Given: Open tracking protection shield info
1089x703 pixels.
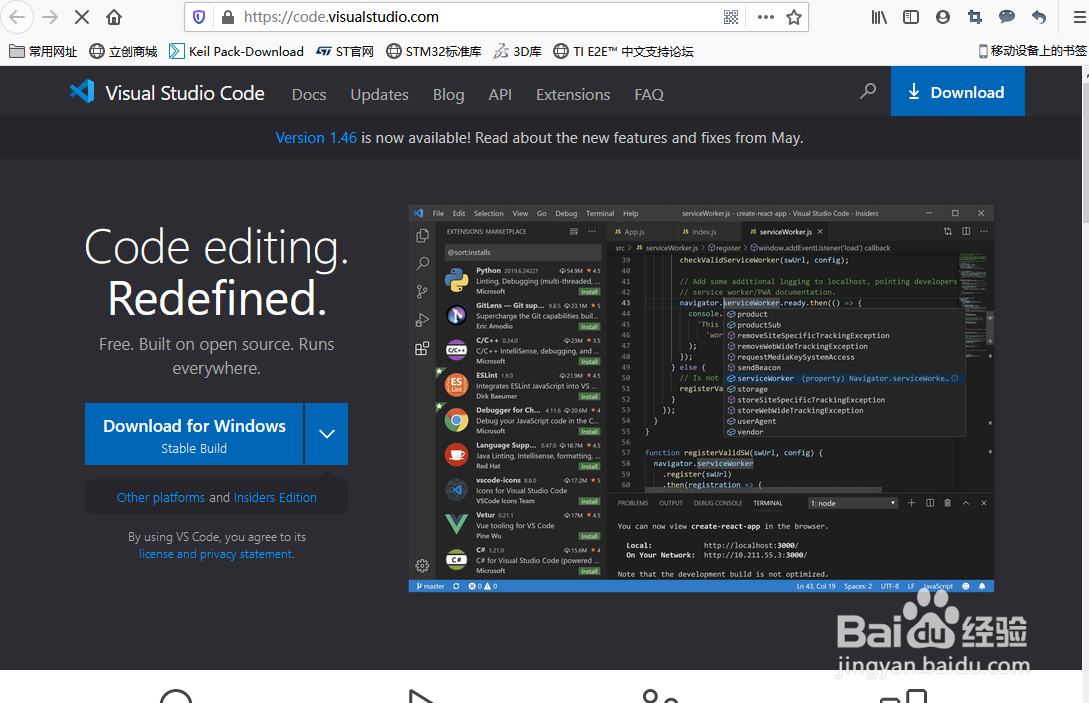Looking at the screenshot, I should pyautogui.click(x=199, y=17).
